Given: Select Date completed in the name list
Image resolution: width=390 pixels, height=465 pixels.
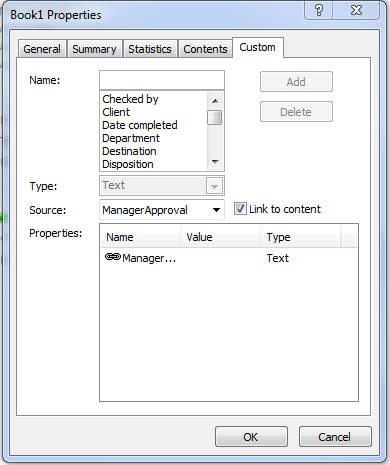Looking at the screenshot, I should [140, 125].
